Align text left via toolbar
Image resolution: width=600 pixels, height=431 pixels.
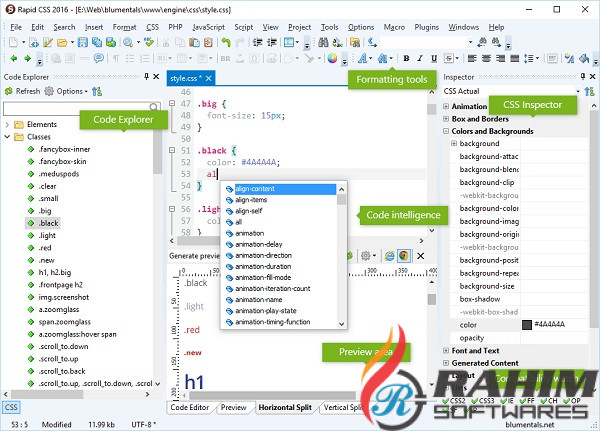point(472,58)
